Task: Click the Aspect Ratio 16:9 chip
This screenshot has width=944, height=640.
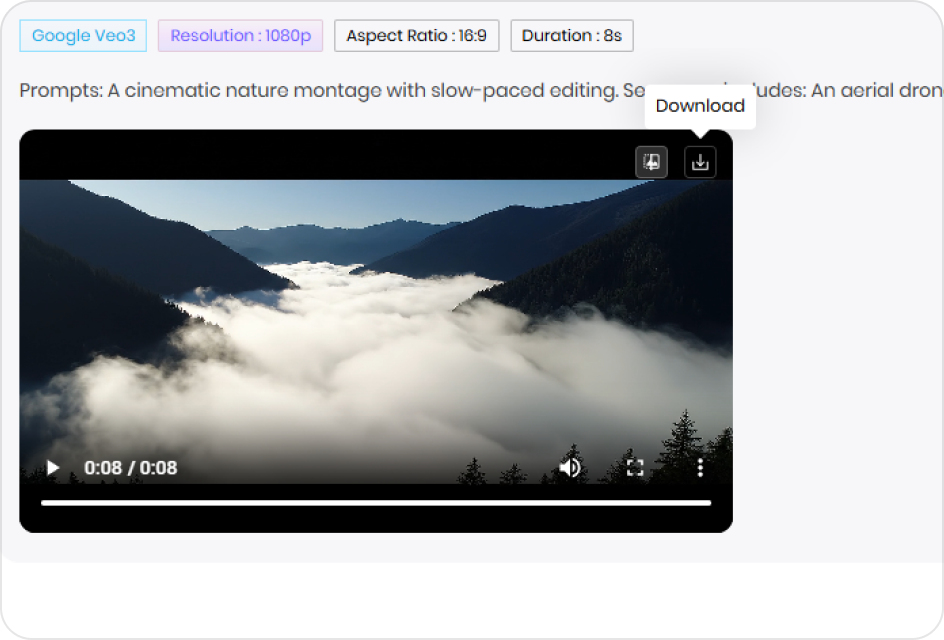Action: (416, 36)
